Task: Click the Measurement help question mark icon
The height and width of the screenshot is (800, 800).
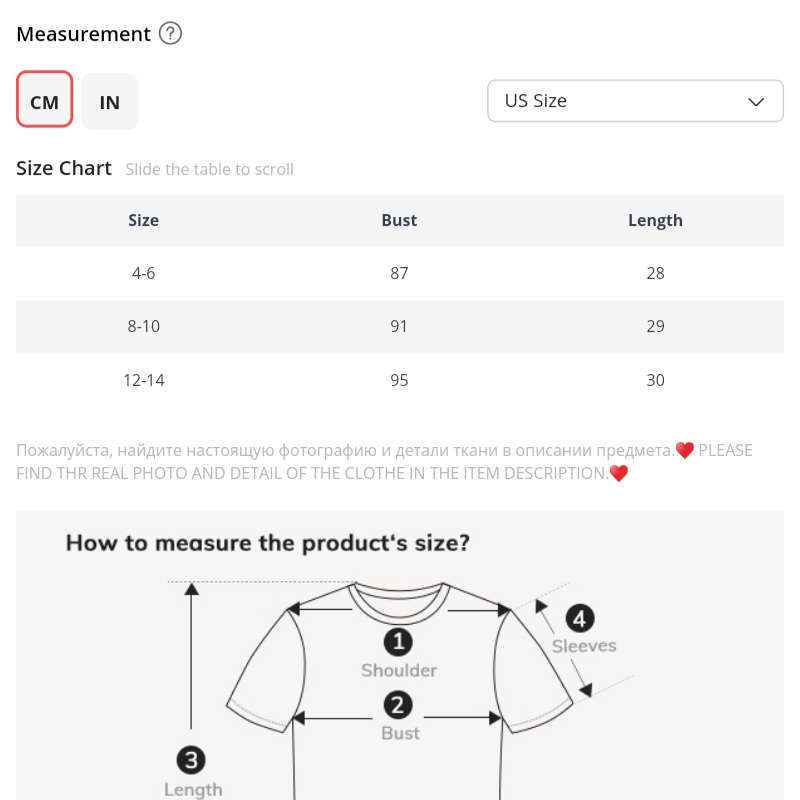Action: [x=171, y=34]
